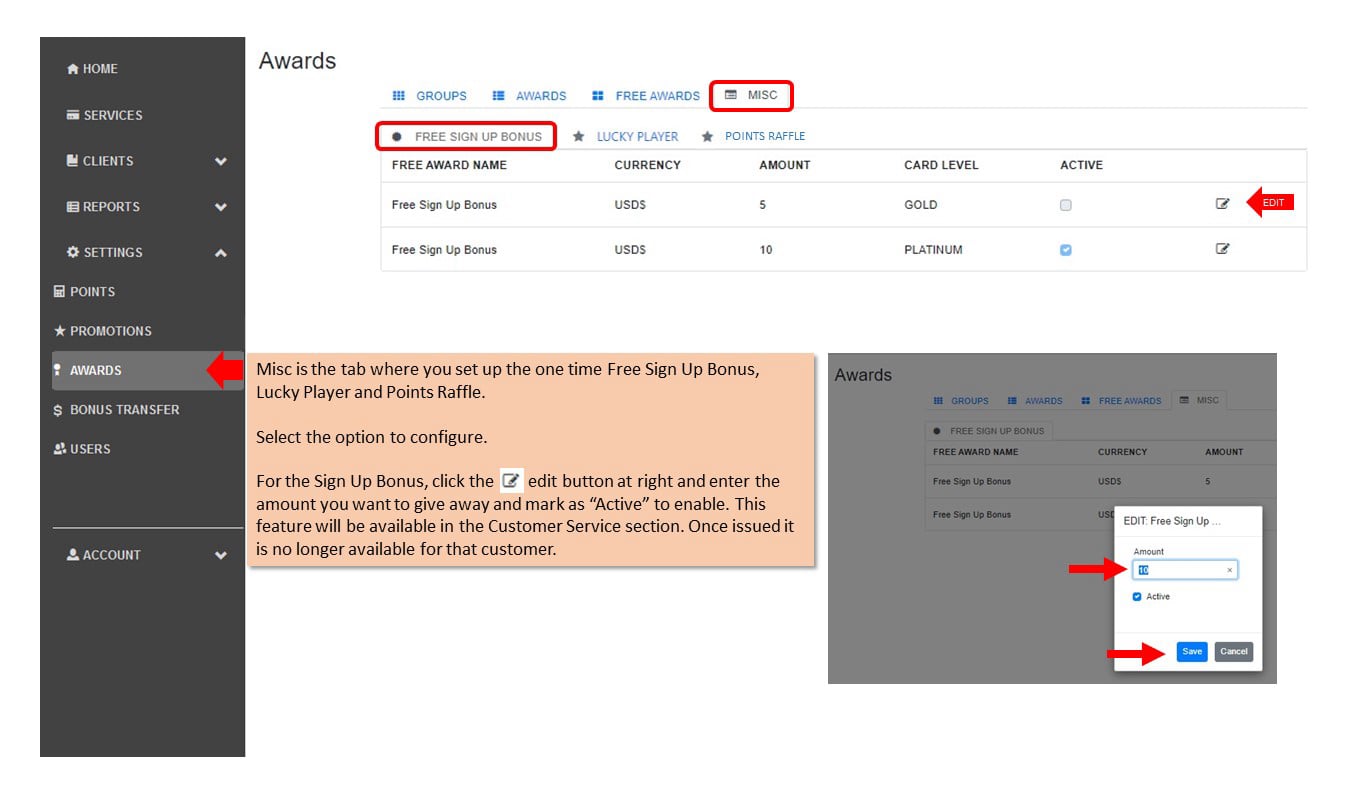Switch to the FREE AWARDS tab
1361x794 pixels.
tap(645, 96)
